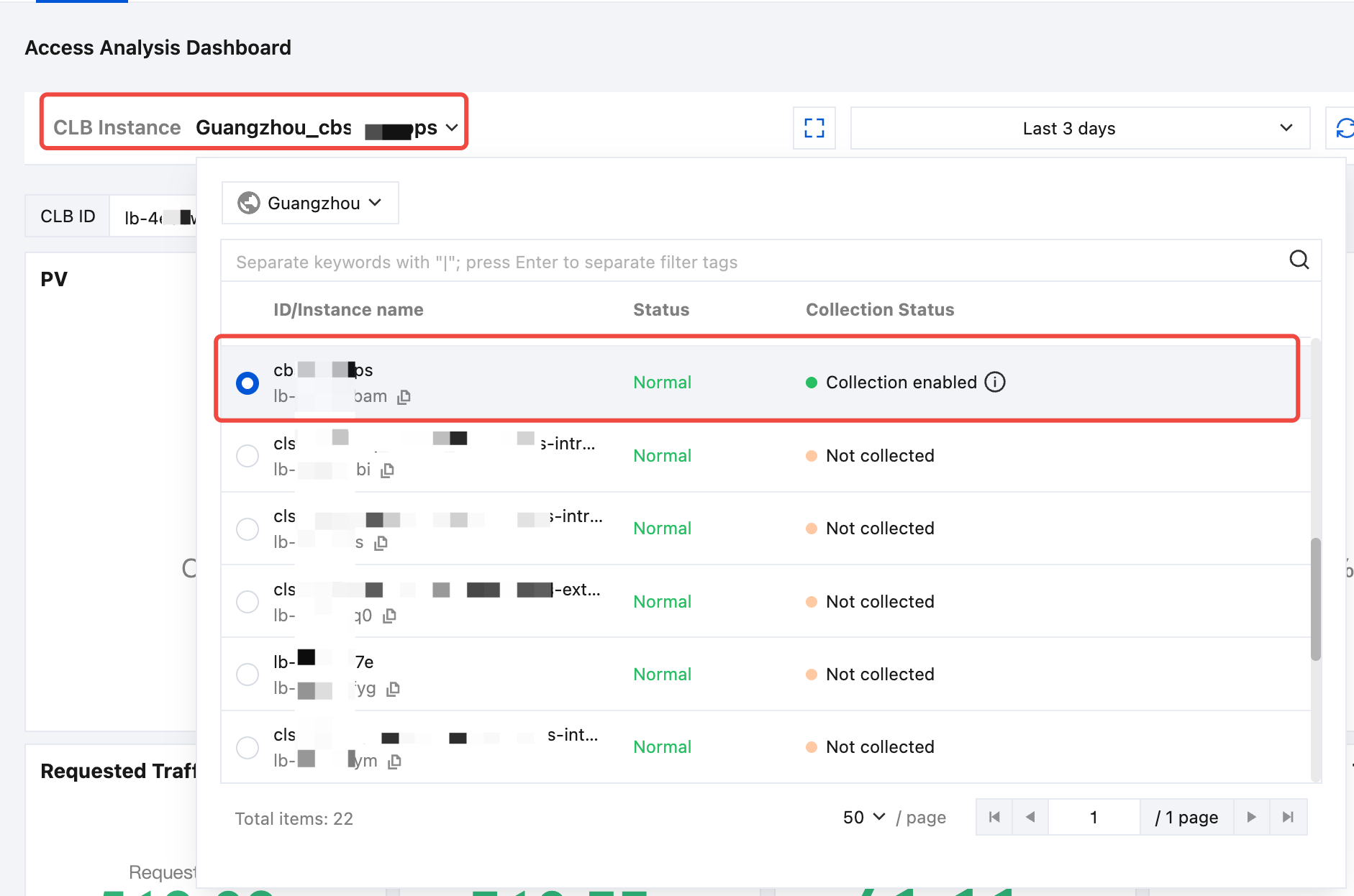The image size is (1354, 896).
Task: Copy the instance ID ending in ym
Action: tap(394, 762)
